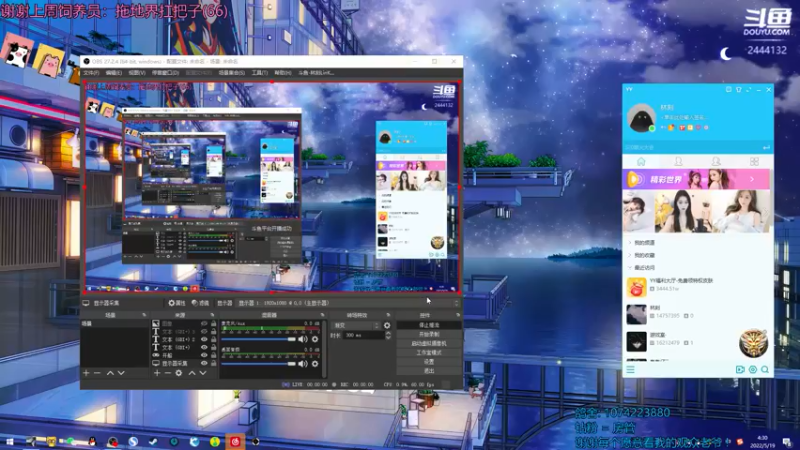
Task: Open source Filters button in OBS toolbar
Action: [x=200, y=303]
